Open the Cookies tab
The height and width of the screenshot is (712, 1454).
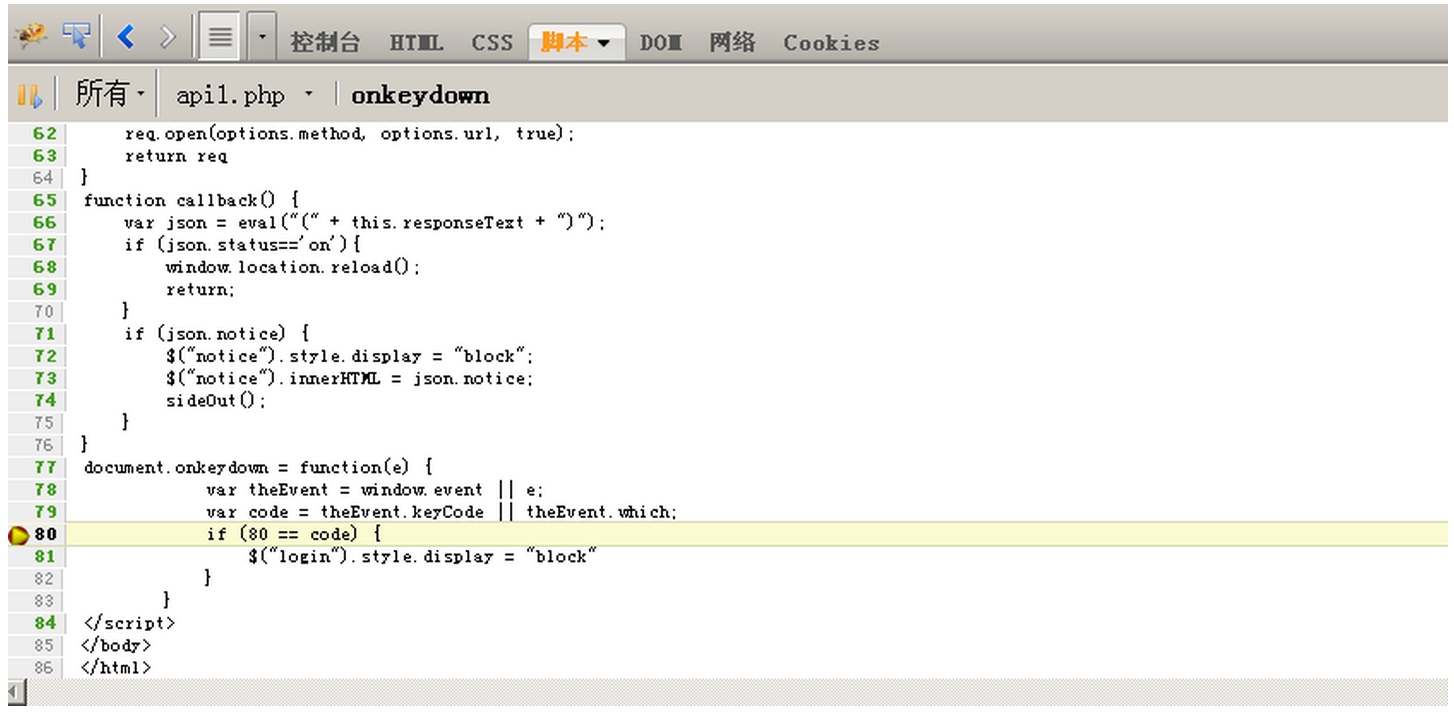click(x=831, y=43)
